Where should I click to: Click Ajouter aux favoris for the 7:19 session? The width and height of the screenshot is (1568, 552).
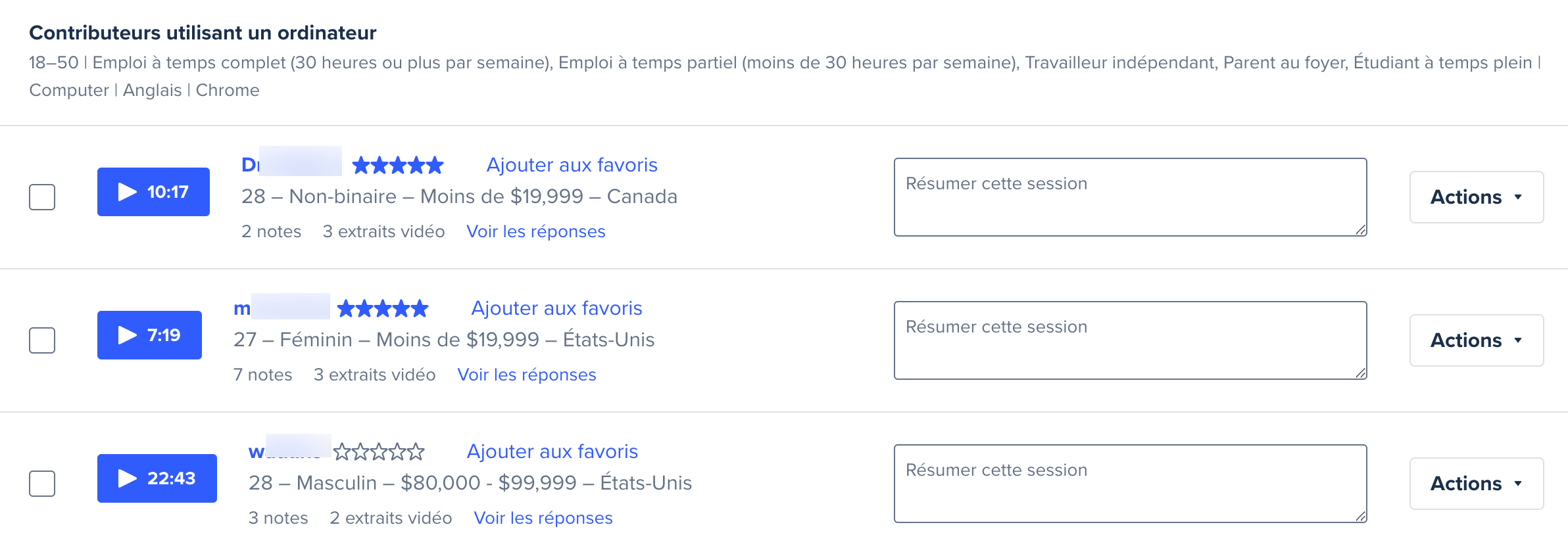tap(556, 308)
